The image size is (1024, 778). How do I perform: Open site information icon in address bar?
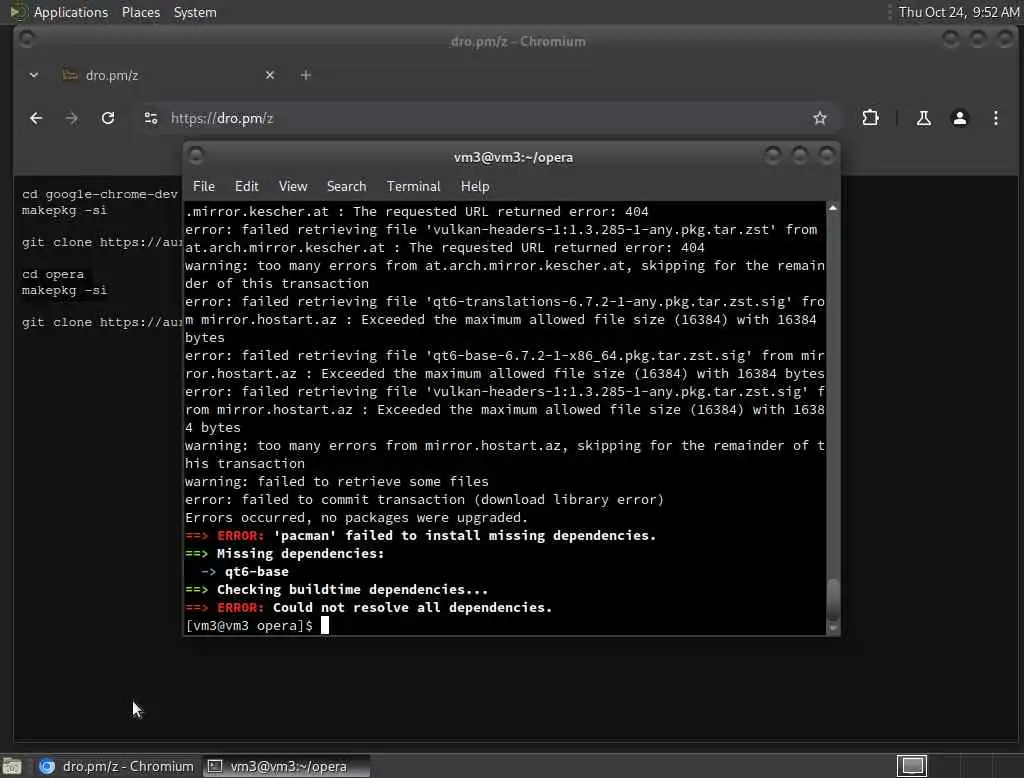[x=151, y=118]
